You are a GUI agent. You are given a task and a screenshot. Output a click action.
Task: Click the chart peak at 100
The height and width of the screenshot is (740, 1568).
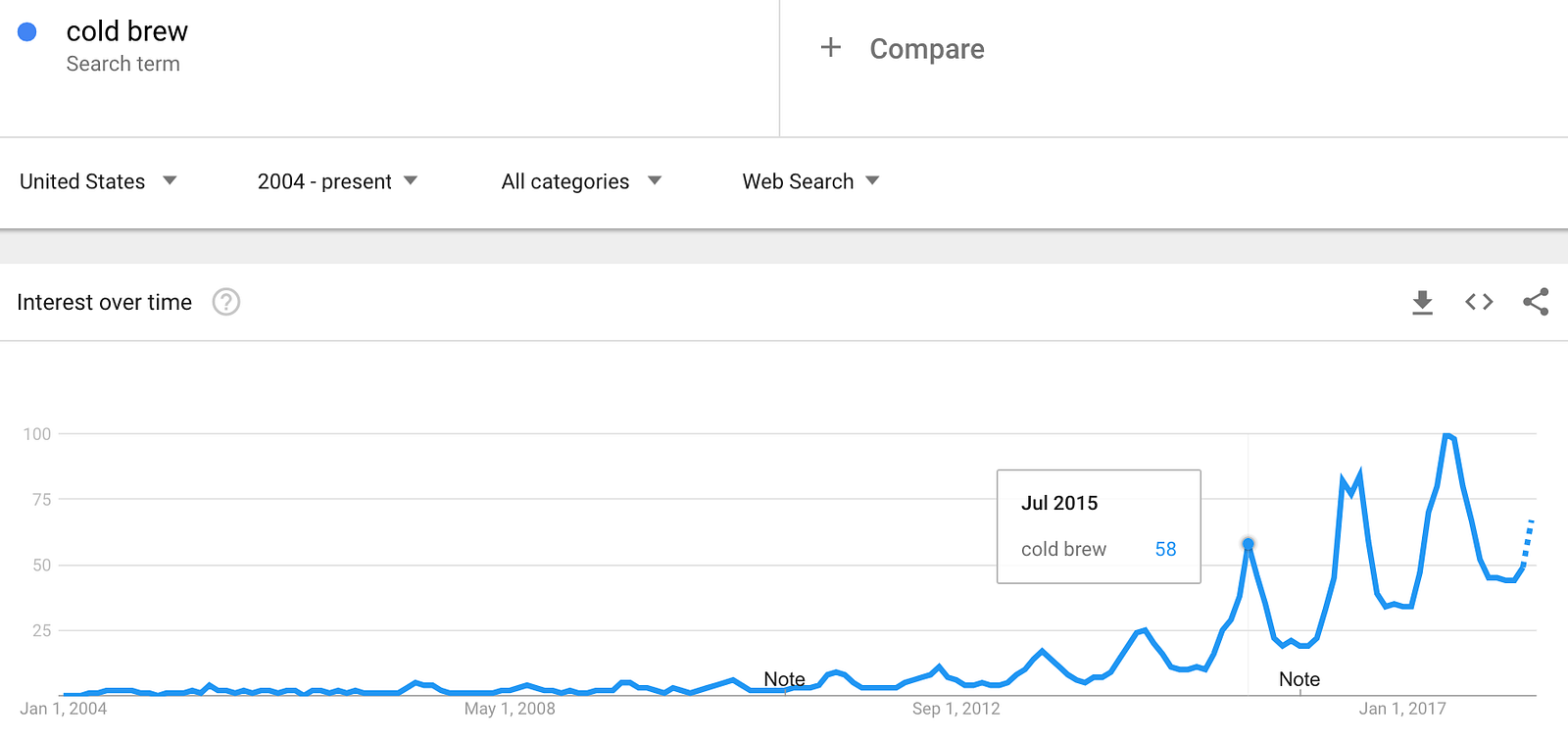pos(1447,436)
